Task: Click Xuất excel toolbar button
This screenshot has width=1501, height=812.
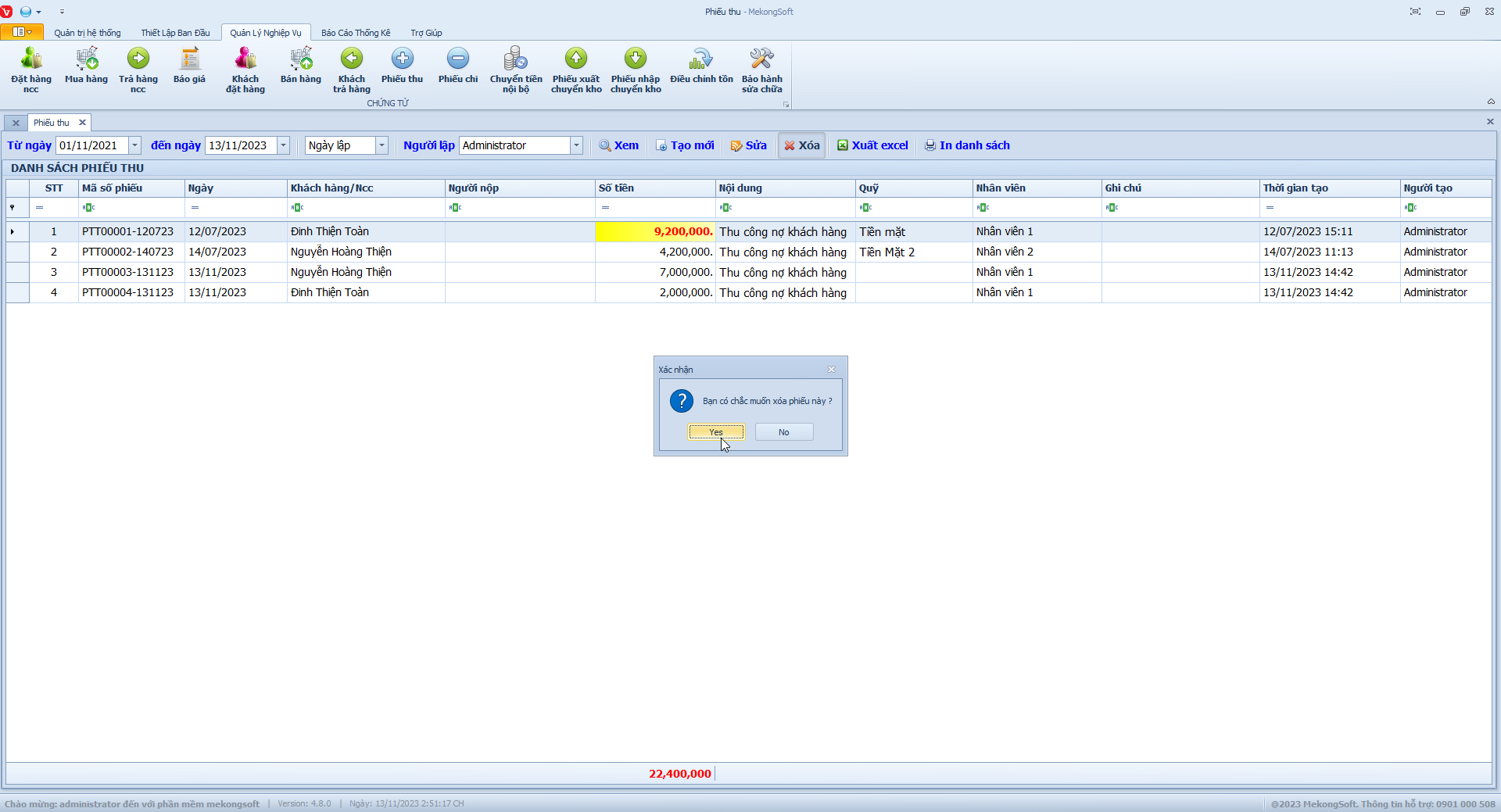Action: tap(872, 145)
